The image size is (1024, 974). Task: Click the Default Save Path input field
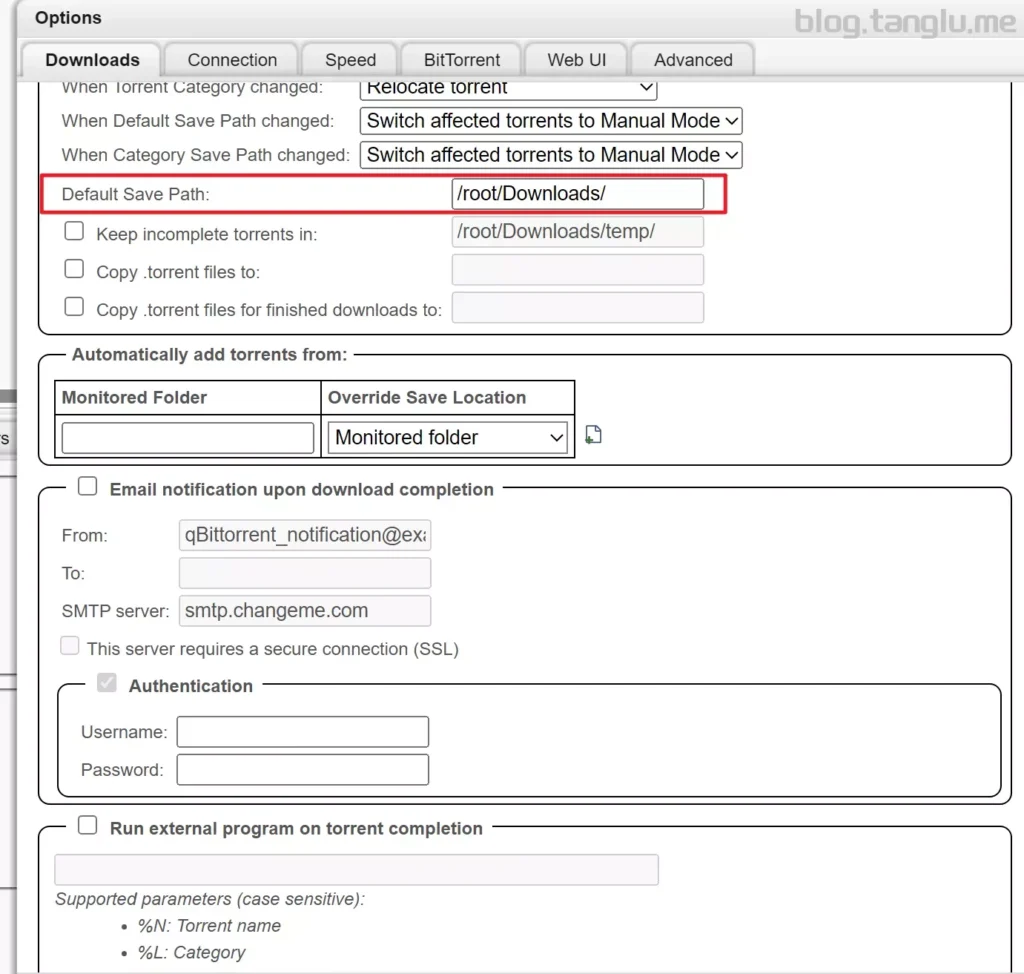tap(577, 194)
